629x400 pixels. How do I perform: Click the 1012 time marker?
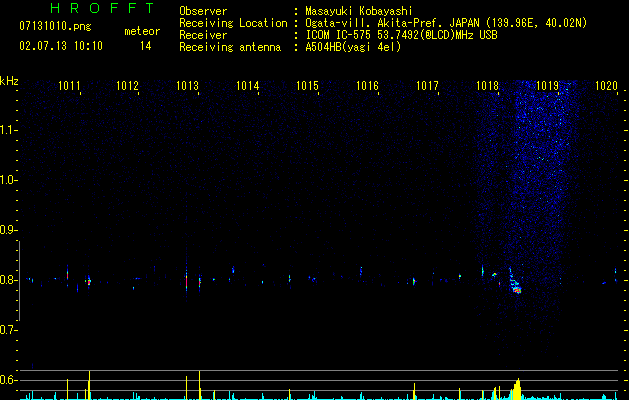click(127, 86)
